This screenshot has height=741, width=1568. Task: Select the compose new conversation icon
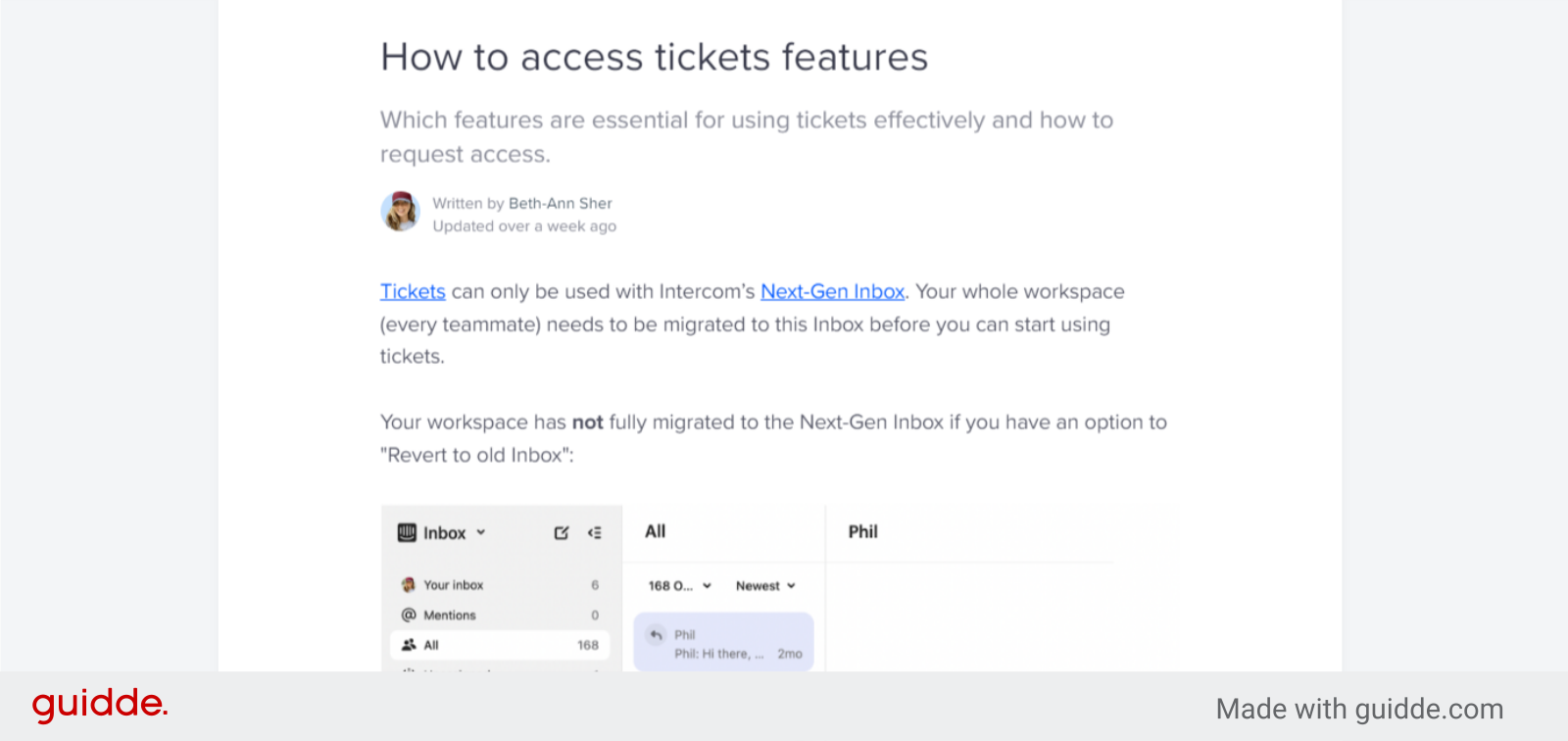tap(561, 532)
